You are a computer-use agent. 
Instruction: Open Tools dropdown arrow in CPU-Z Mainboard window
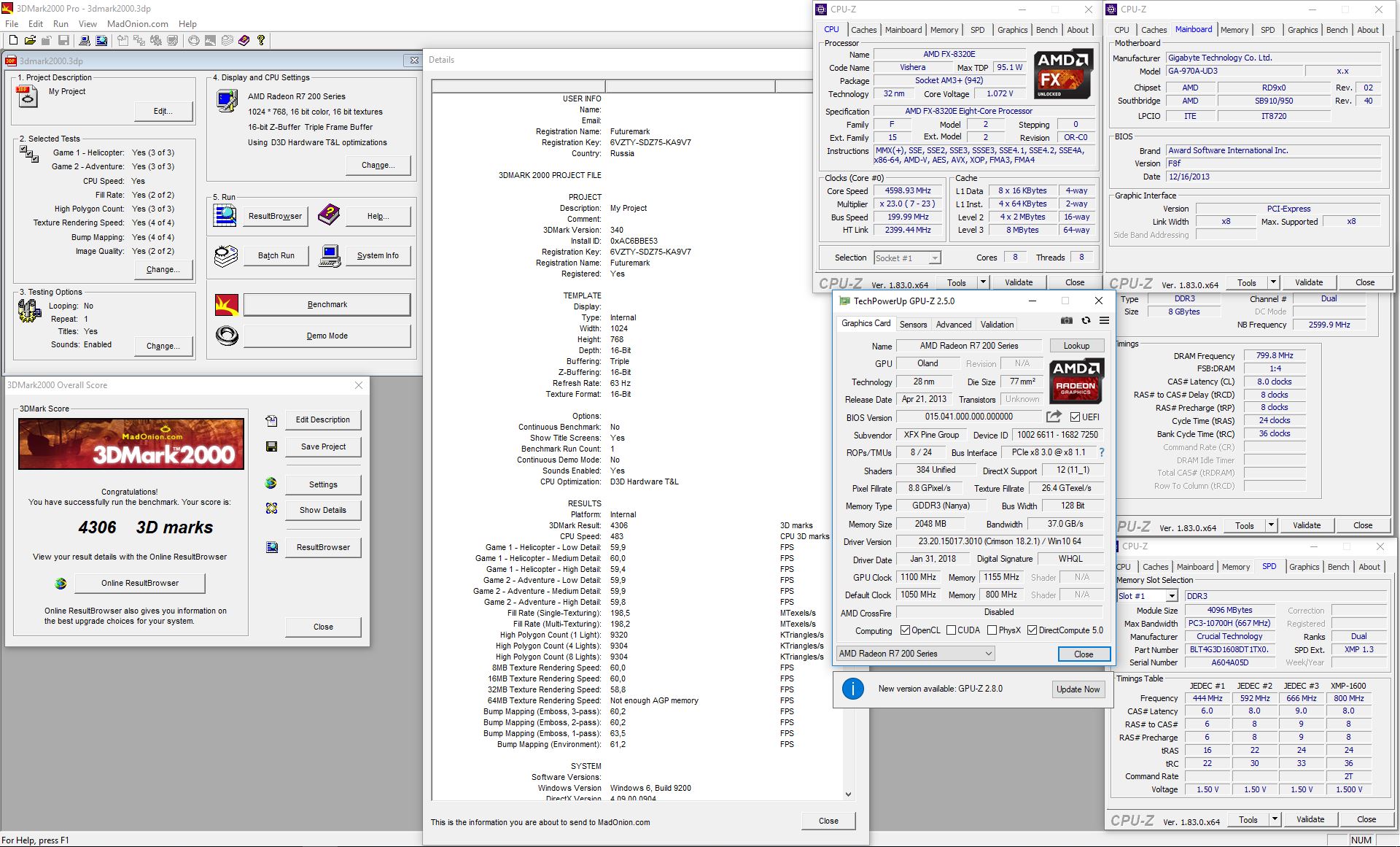[1273, 282]
